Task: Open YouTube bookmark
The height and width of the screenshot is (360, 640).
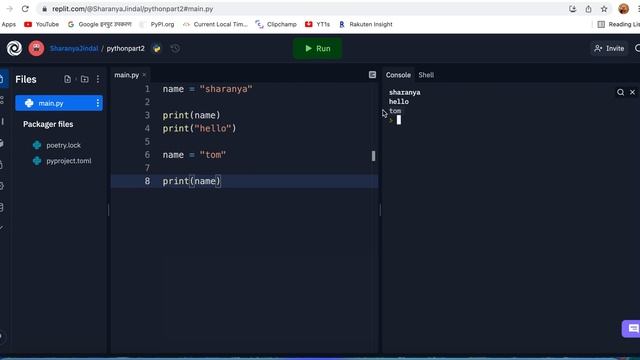Action: click(41, 24)
